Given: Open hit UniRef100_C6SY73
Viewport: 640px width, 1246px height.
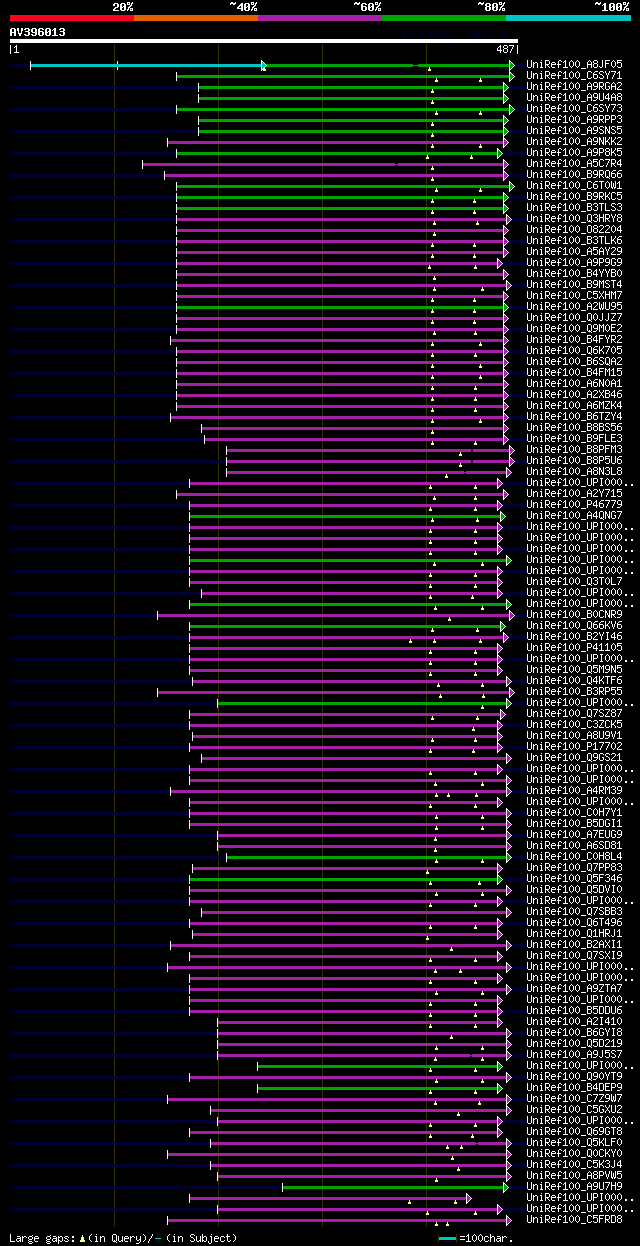Looking at the screenshot, I should click(575, 109).
